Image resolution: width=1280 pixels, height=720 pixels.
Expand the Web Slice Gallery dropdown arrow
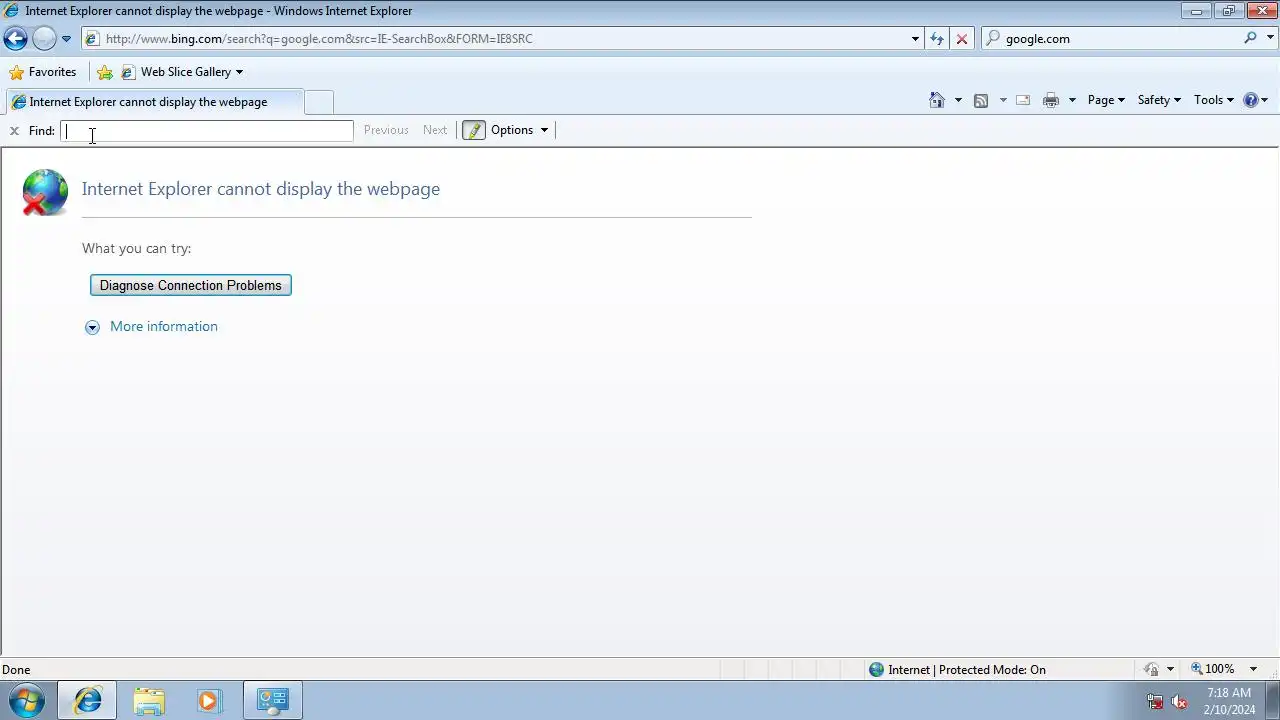tap(239, 72)
